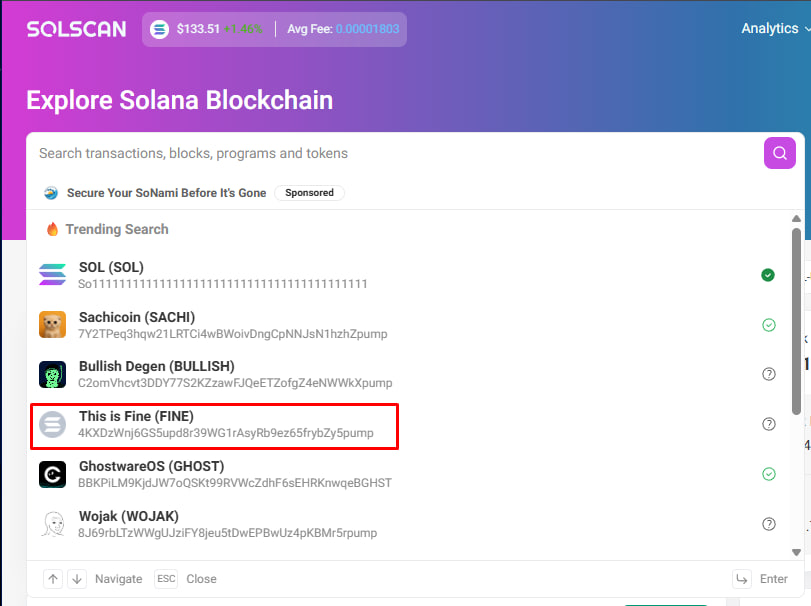This screenshot has height=606, width=811.
Task: Close search with the ESC button
Action: (x=166, y=578)
